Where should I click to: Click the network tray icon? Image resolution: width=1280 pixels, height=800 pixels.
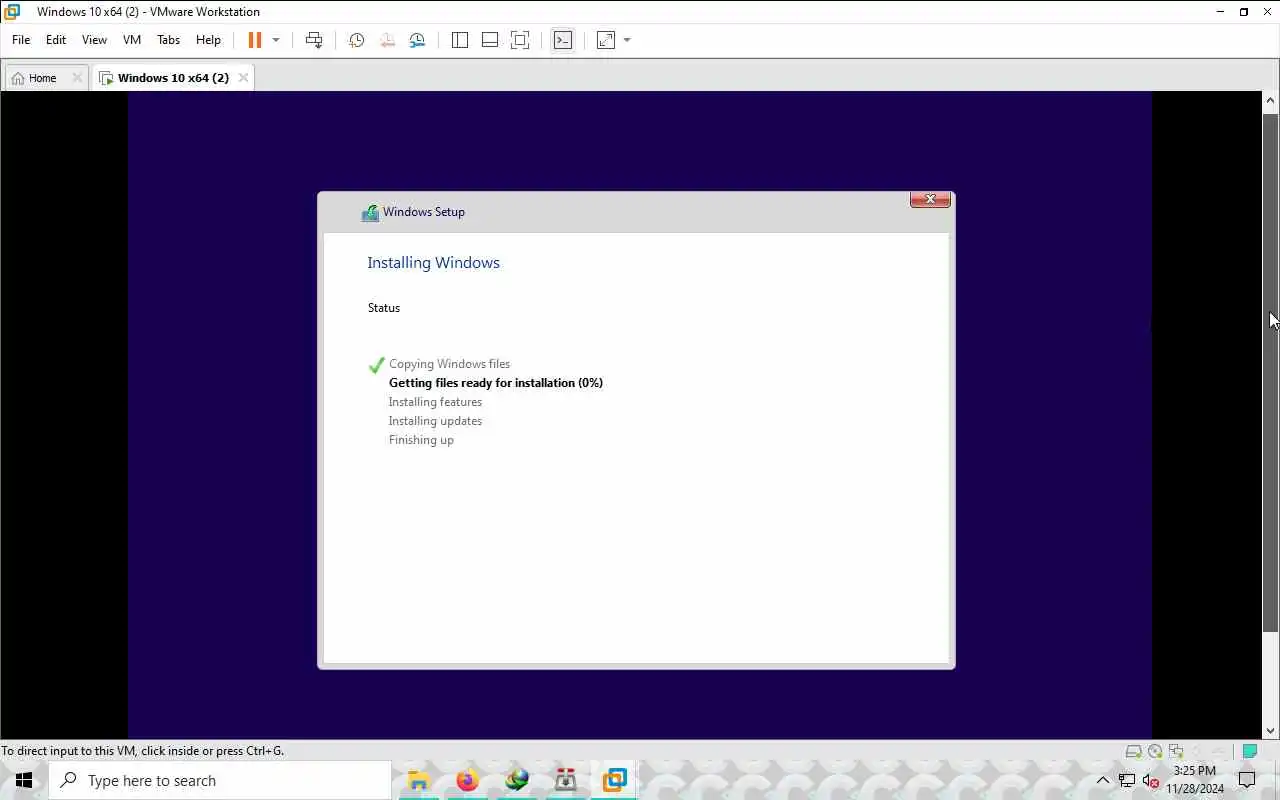1127,780
